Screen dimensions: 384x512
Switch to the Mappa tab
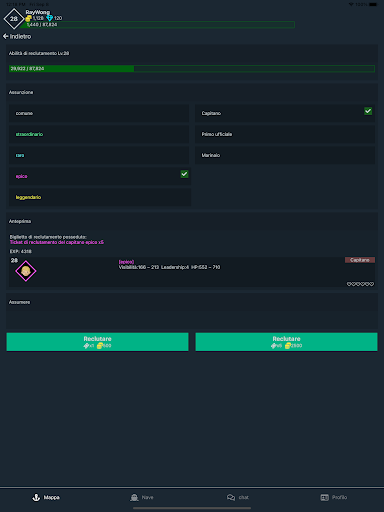coord(46,497)
